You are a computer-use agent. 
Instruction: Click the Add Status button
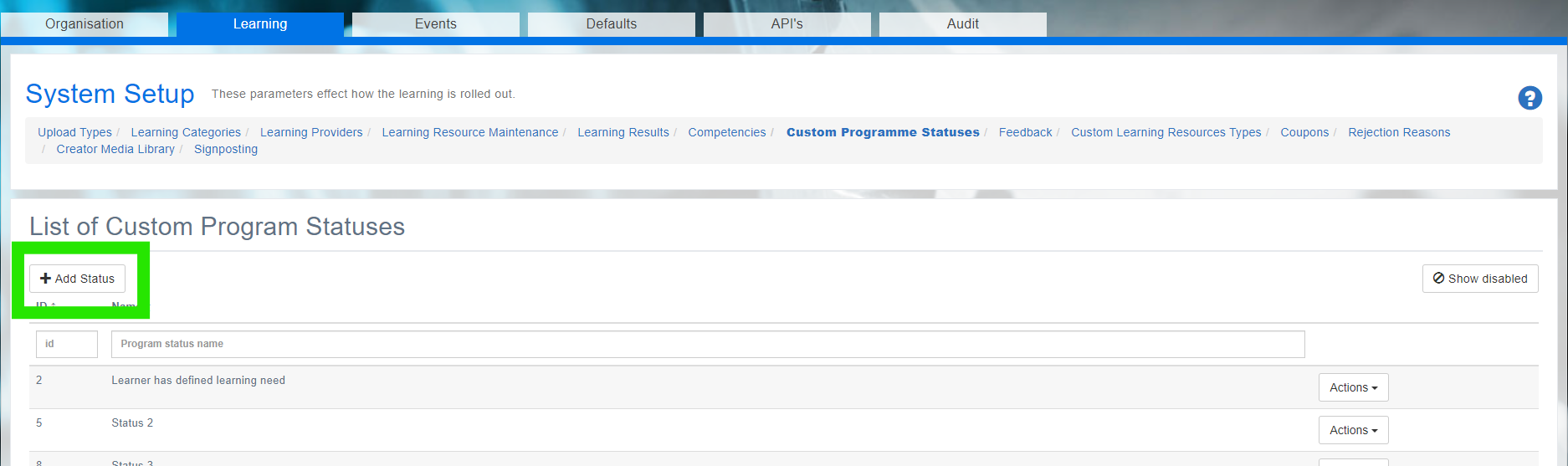coord(78,279)
